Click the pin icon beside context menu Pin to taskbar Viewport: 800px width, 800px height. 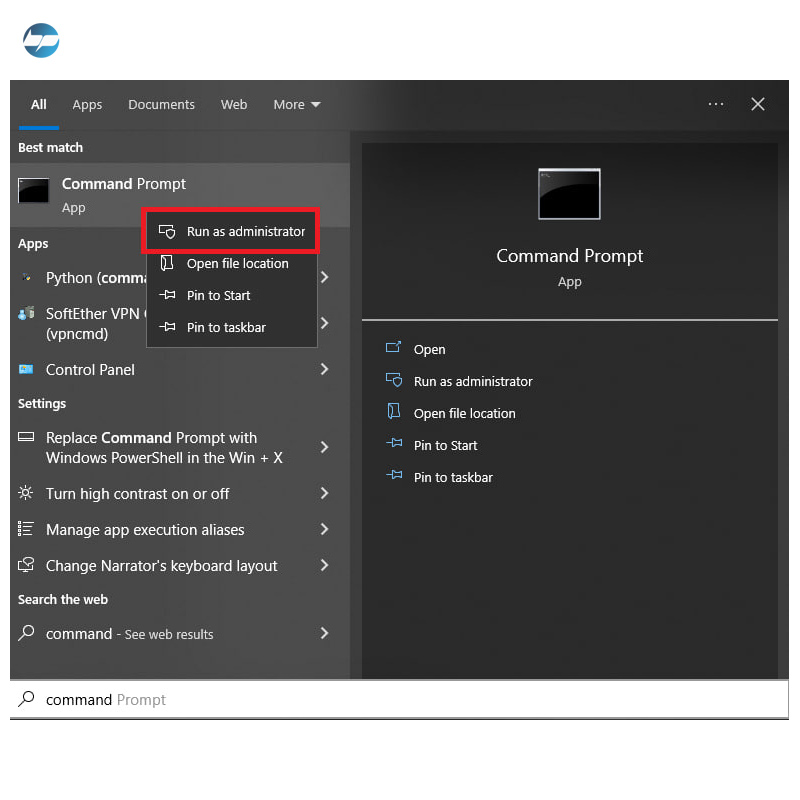click(167, 327)
